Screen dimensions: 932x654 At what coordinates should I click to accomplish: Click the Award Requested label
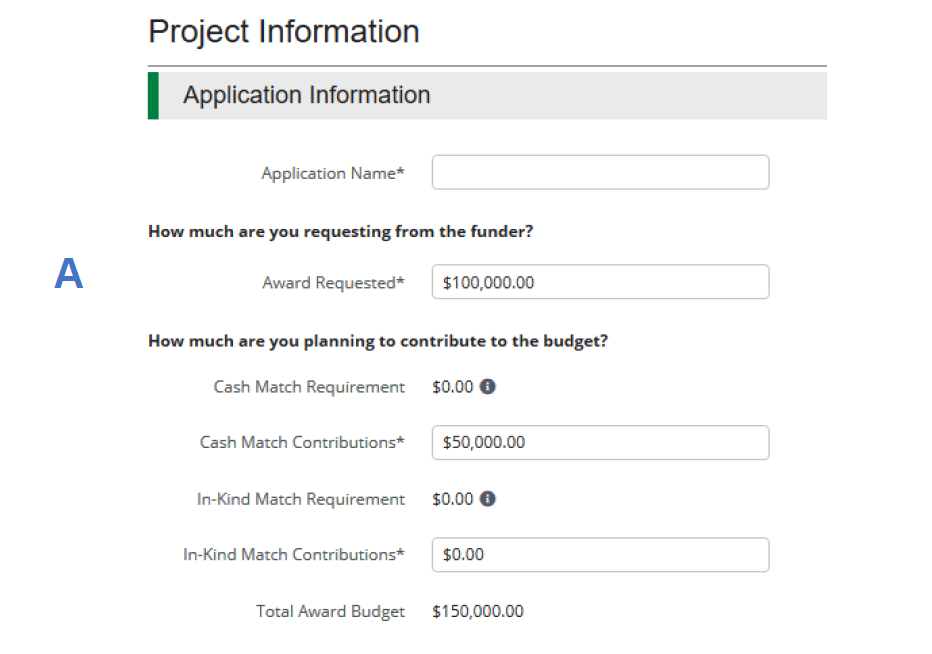coord(333,282)
